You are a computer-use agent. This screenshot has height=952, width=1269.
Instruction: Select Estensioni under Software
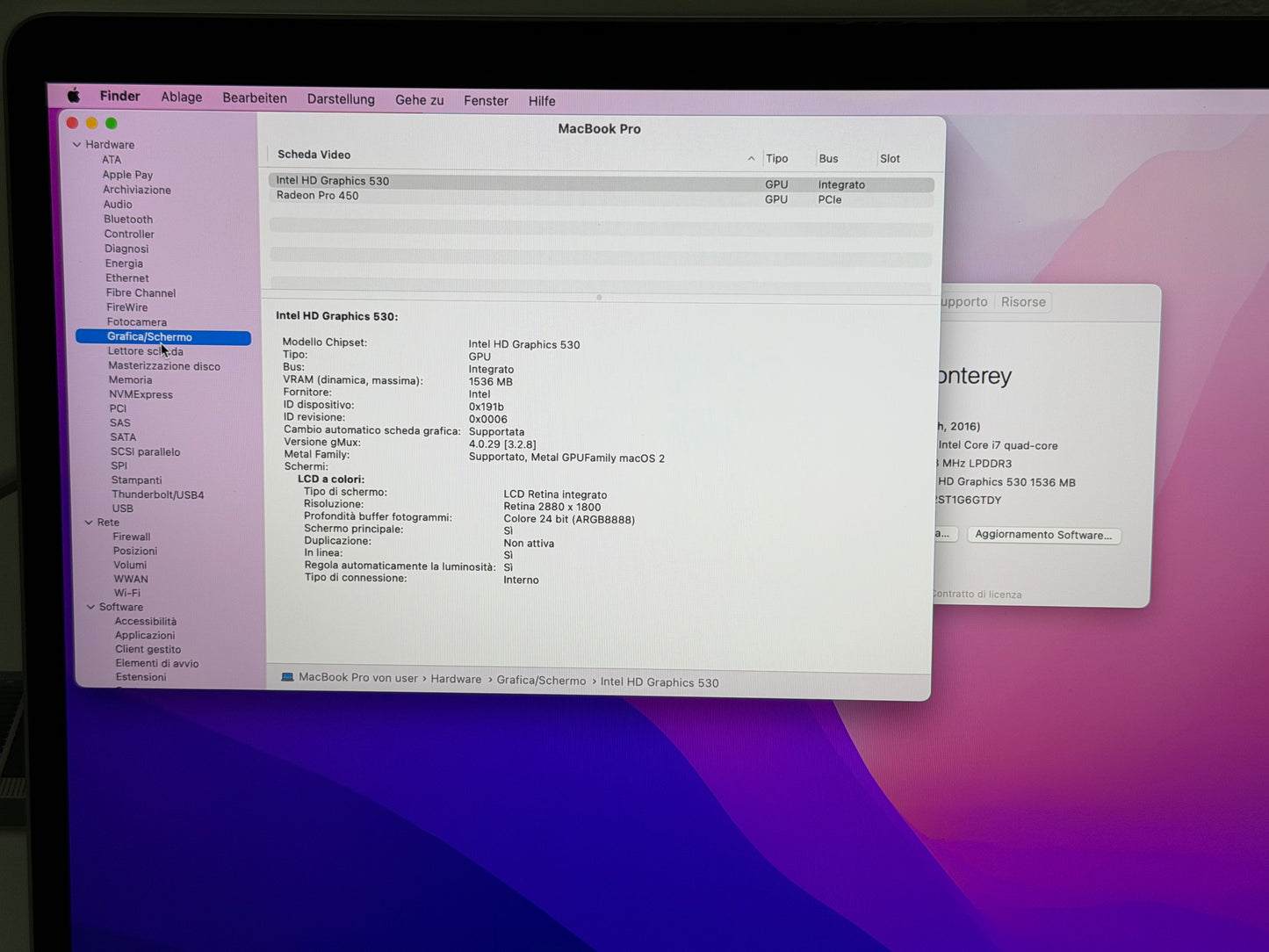pos(141,677)
